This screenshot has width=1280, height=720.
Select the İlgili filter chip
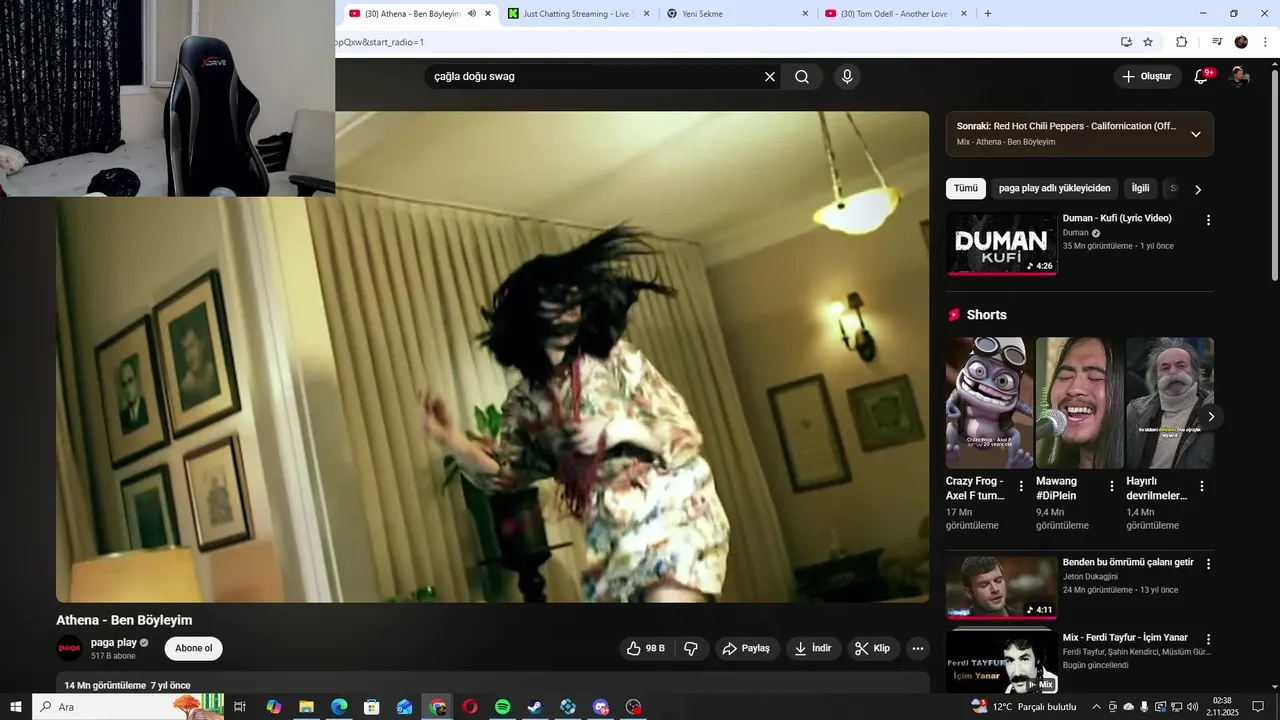(1140, 189)
